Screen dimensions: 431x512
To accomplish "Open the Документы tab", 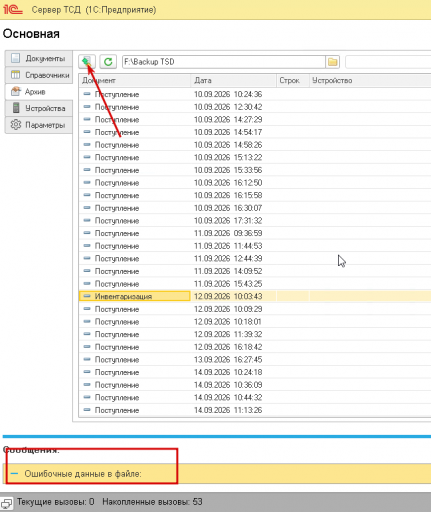I will (x=39, y=58).
